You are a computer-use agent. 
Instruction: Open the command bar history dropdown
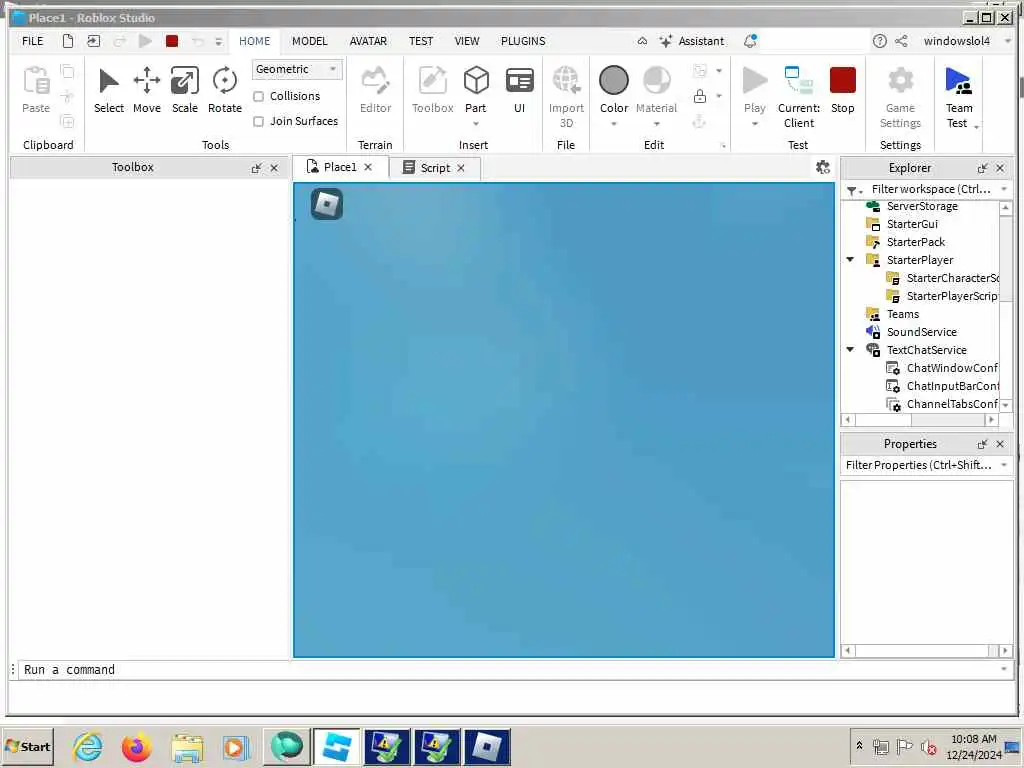pyautogui.click(x=1004, y=669)
